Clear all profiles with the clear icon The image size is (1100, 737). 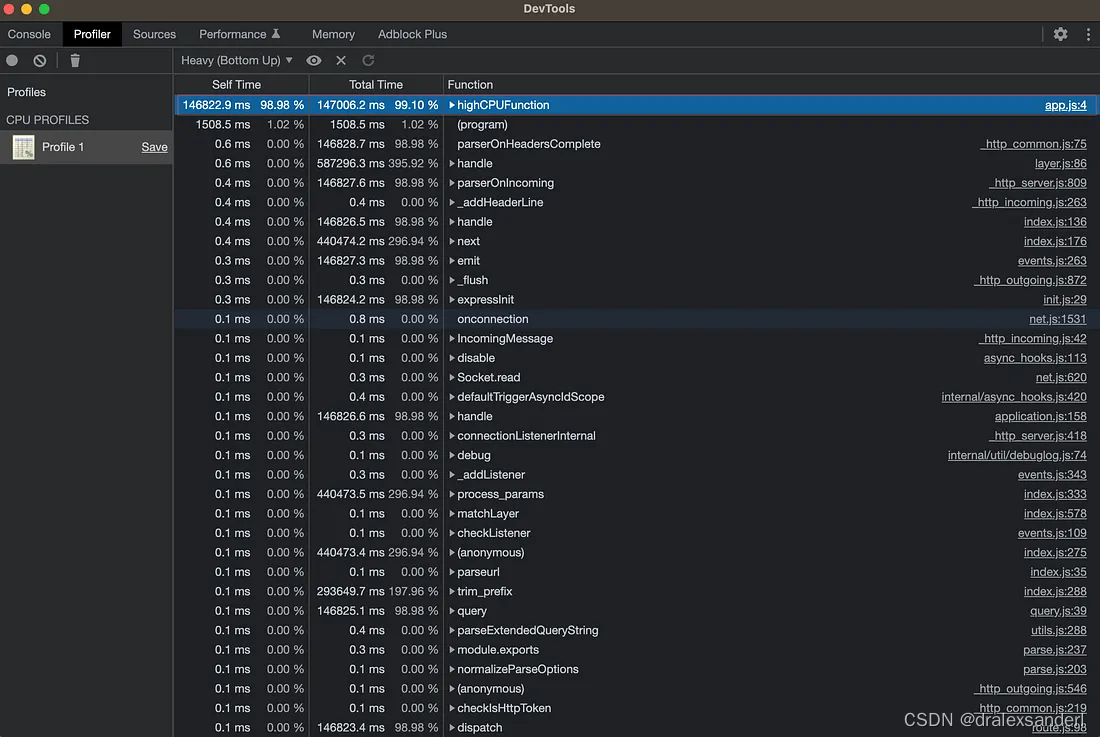click(x=39, y=61)
